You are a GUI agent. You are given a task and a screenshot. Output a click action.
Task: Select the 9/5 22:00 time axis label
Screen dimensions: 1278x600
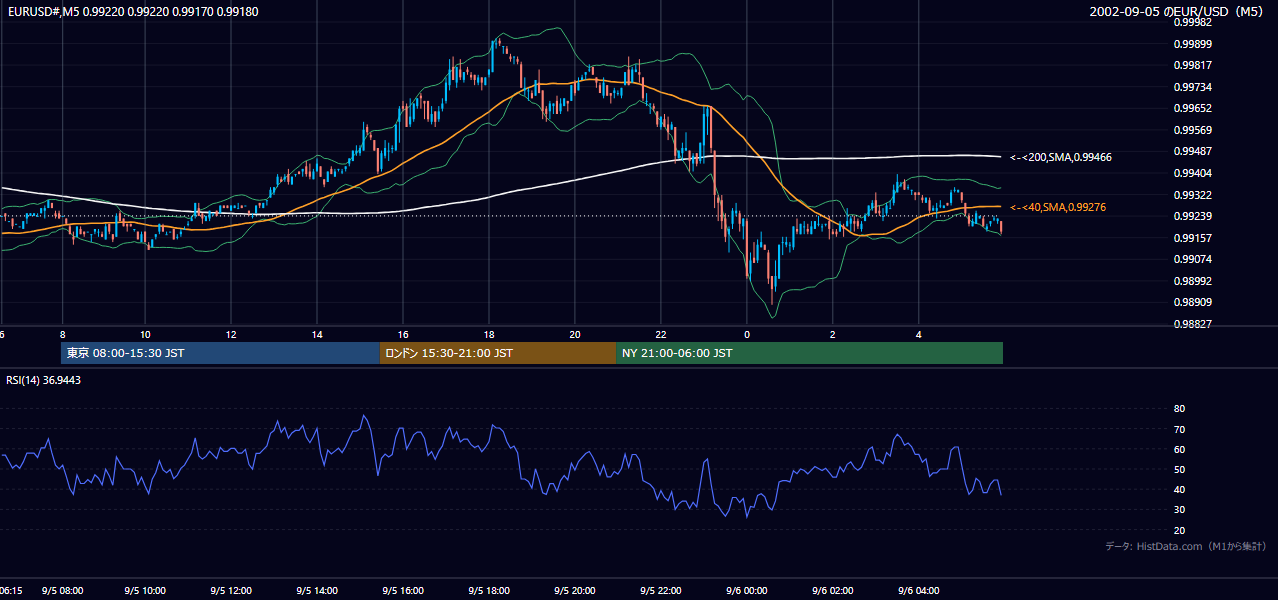[661, 591]
